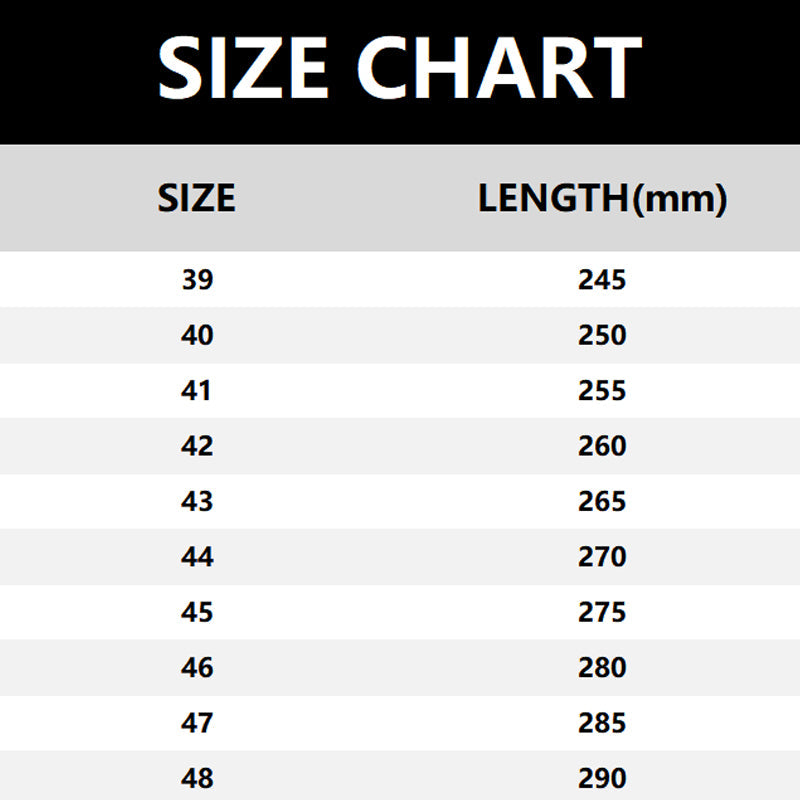This screenshot has width=800, height=800.
Task: Select size 45 row label
Action: pos(198,612)
